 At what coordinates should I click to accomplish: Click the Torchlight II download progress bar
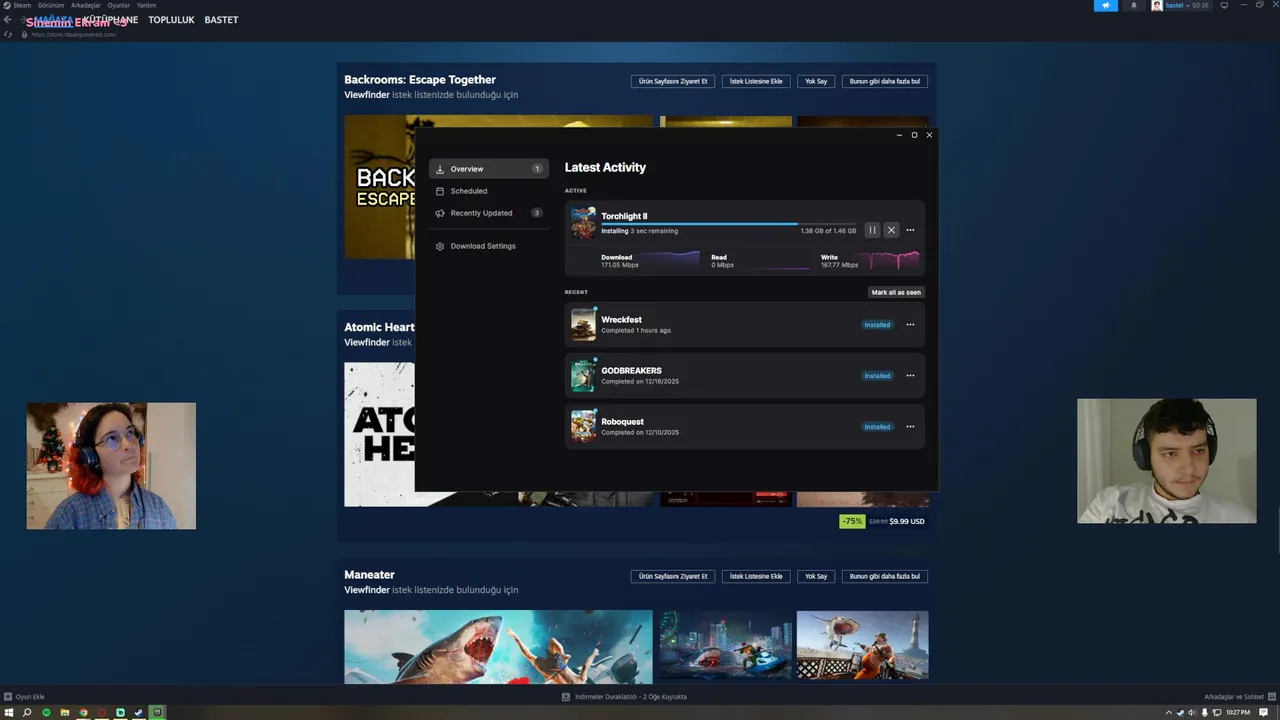728,224
